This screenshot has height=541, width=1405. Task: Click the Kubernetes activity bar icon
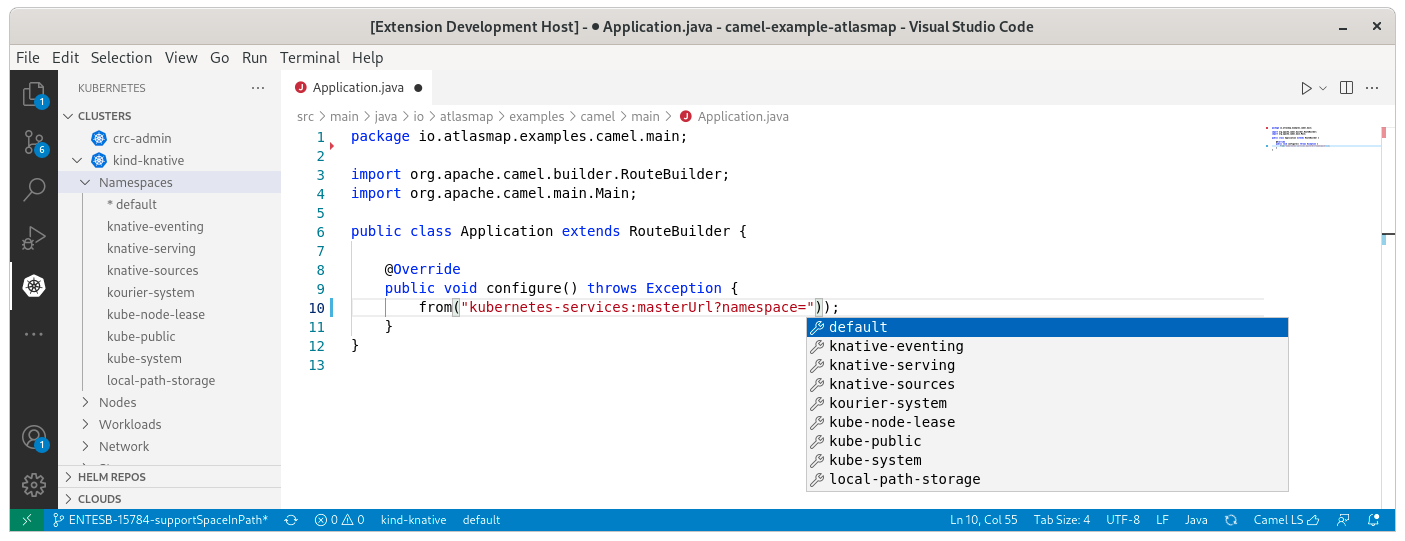click(x=34, y=286)
